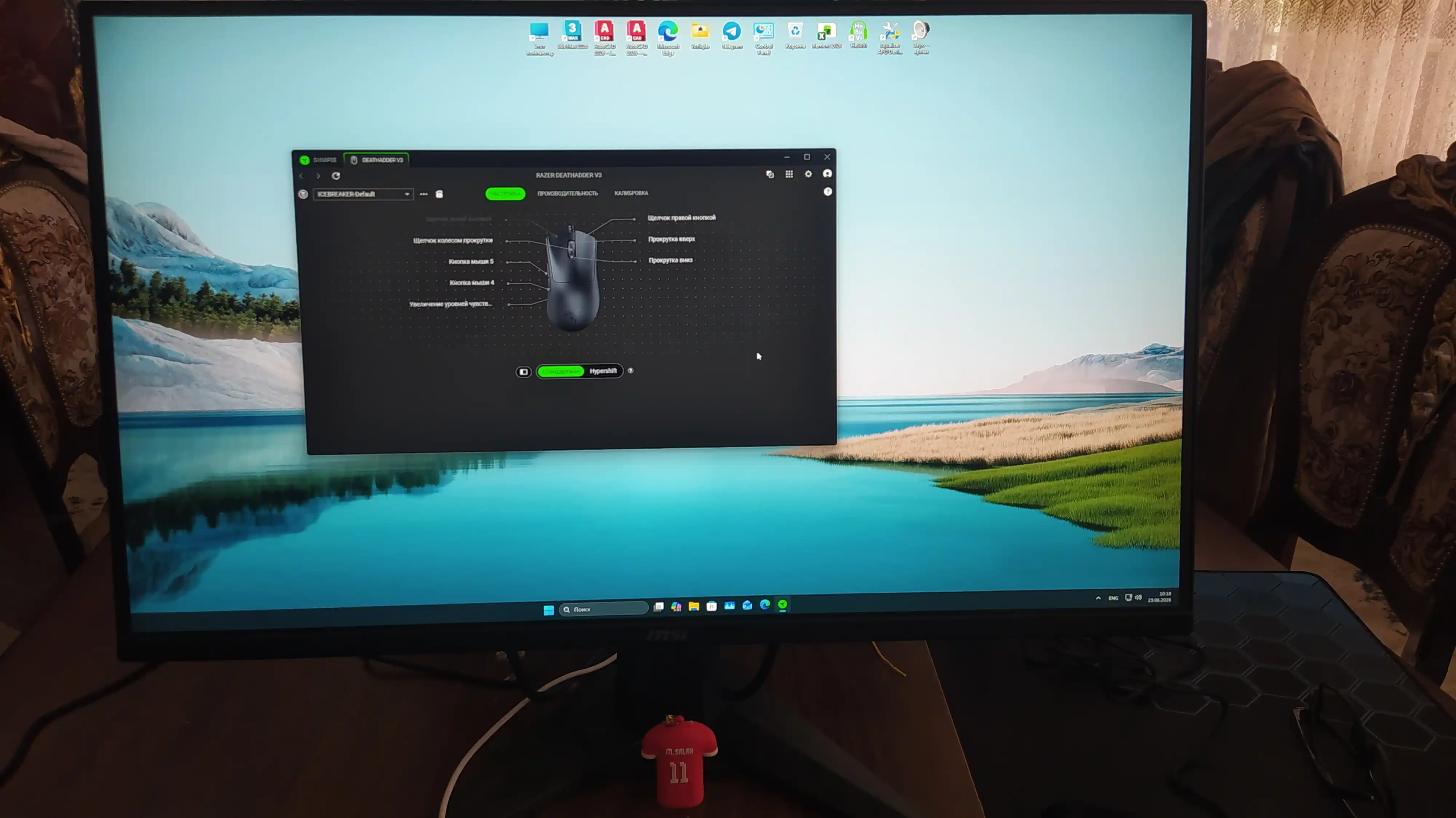Switch to Hypershift mode

(602, 371)
